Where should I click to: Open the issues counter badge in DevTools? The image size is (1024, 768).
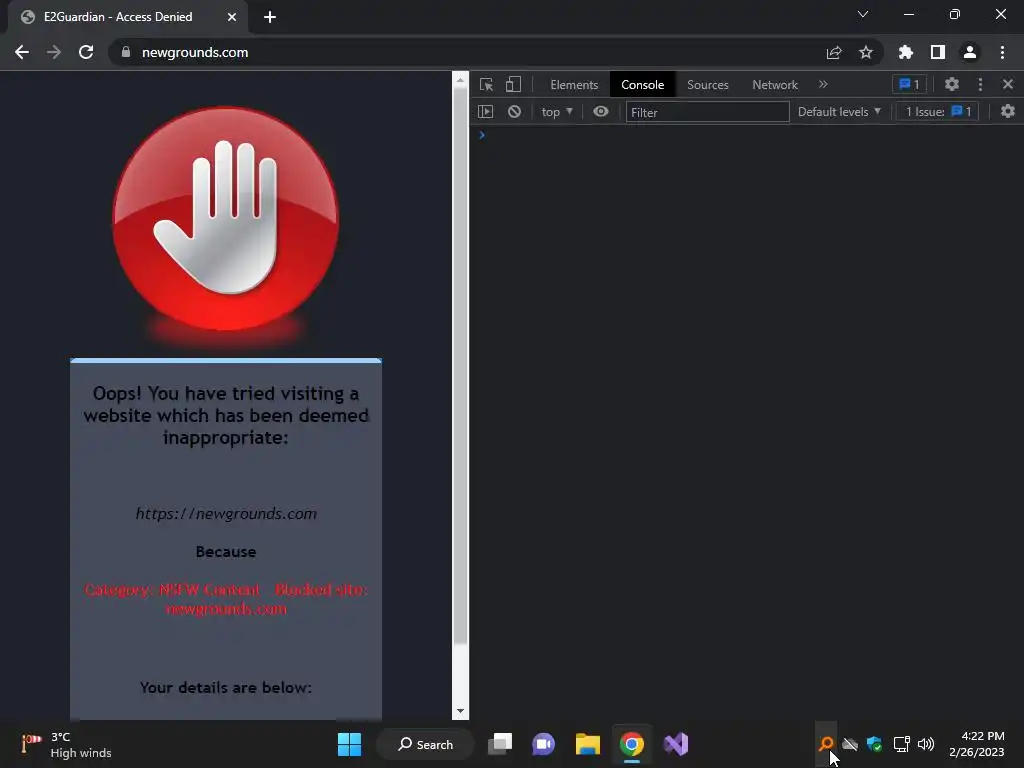909,84
